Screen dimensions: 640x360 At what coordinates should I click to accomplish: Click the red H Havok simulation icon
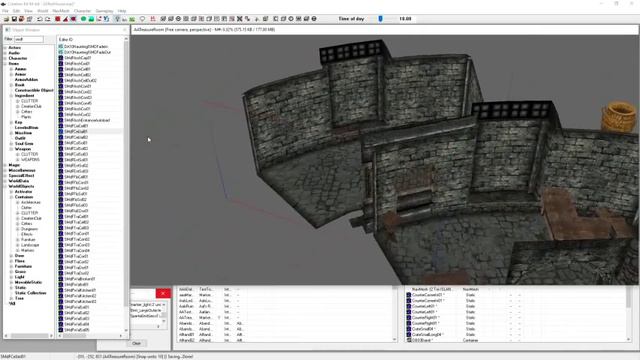coord(153,19)
